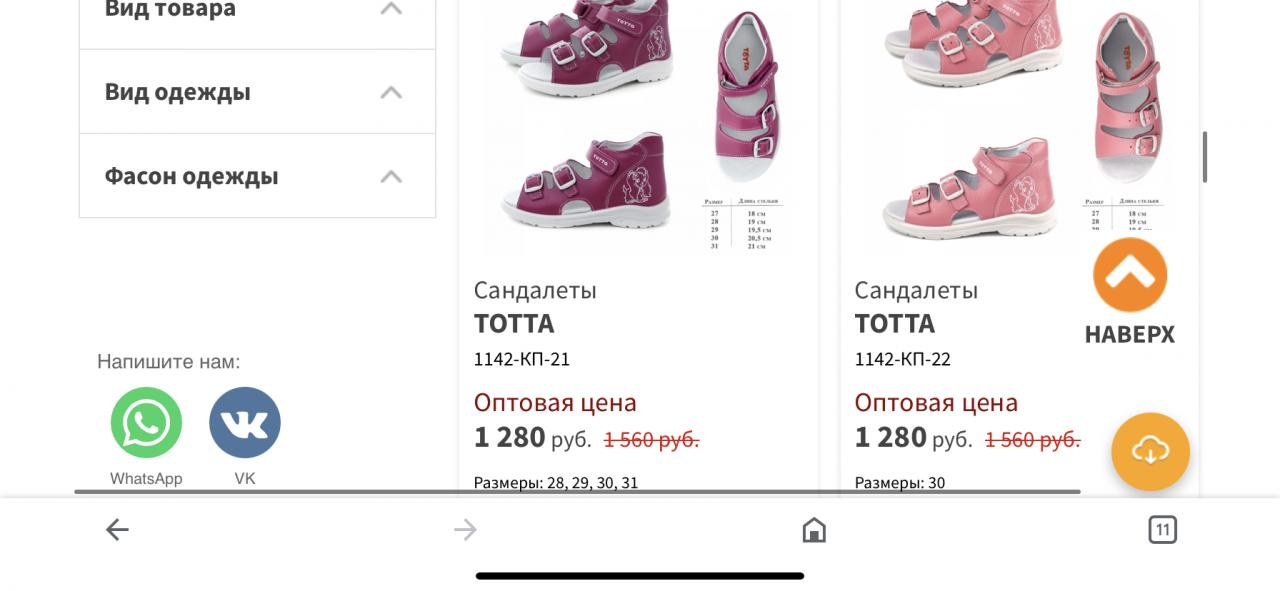The width and height of the screenshot is (1280, 591).
Task: Collapse the Вид одежды filter chevron
Action: tap(391, 92)
